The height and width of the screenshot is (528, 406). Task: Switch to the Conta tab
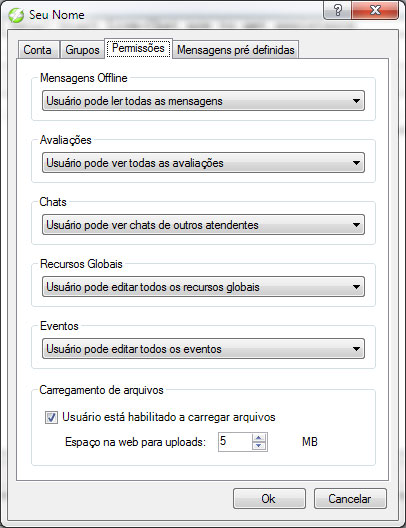pyautogui.click(x=38, y=50)
